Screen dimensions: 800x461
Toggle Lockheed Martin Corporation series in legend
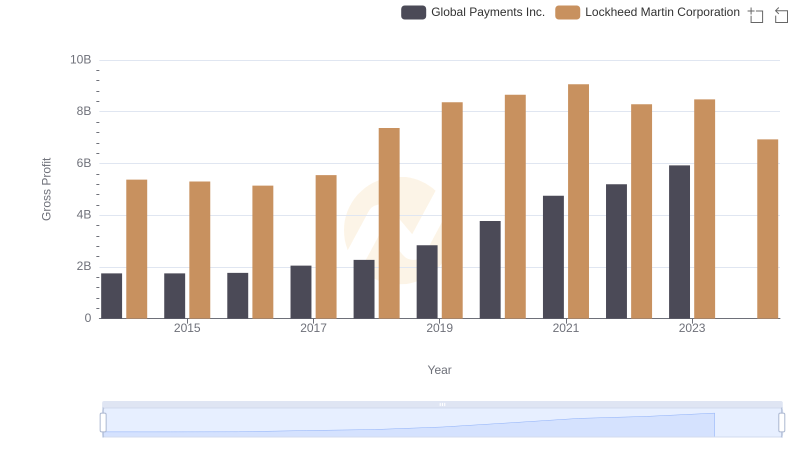(647, 12)
